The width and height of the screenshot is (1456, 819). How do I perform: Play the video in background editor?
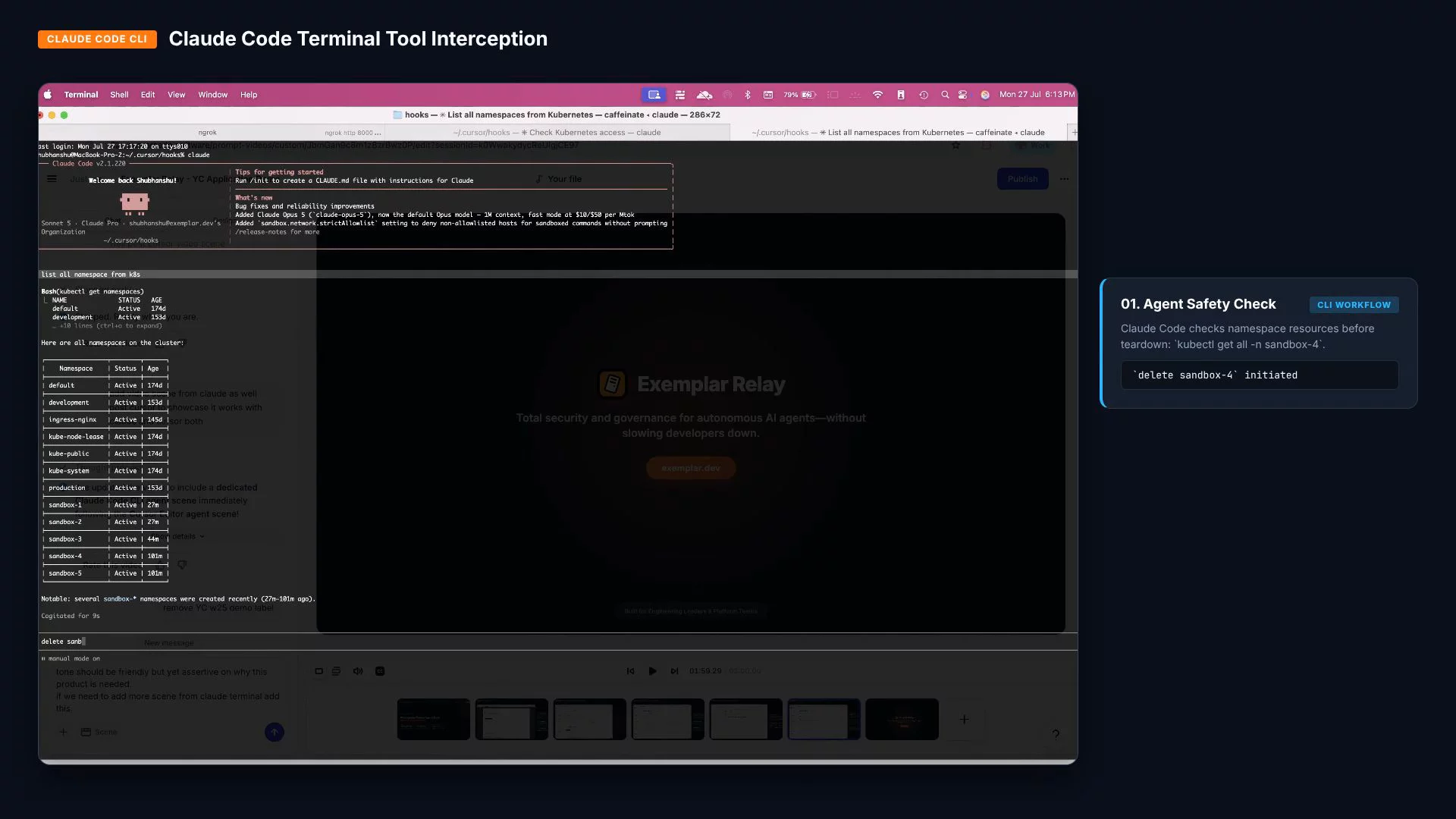(x=652, y=671)
